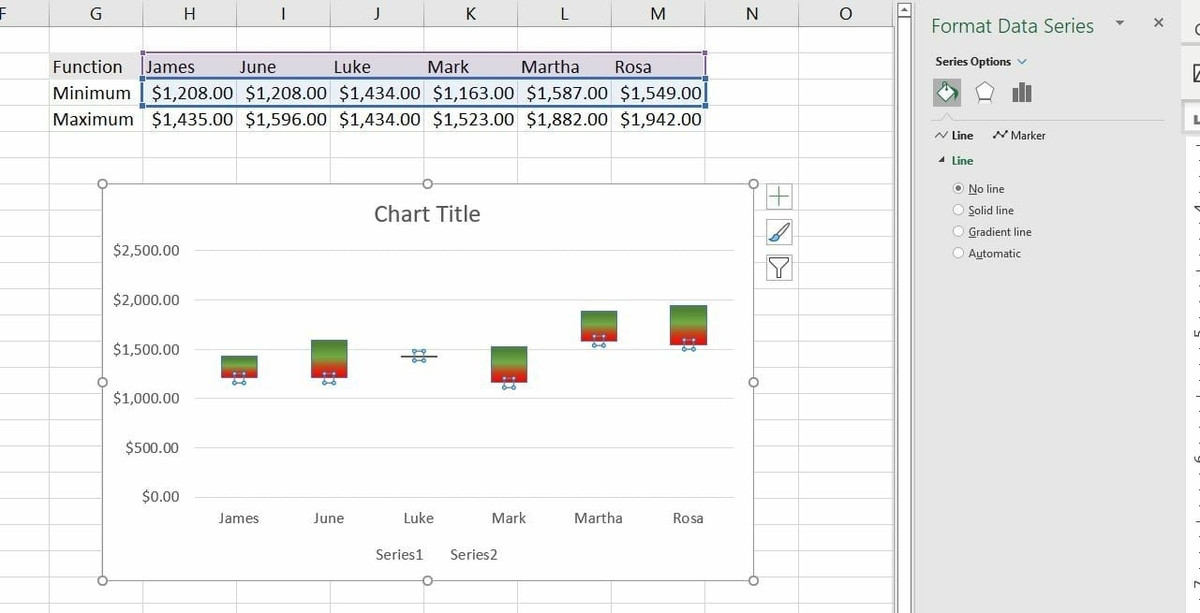Open the Format Data Series pane dropdown
This screenshot has height=613, width=1200.
tap(1119, 25)
